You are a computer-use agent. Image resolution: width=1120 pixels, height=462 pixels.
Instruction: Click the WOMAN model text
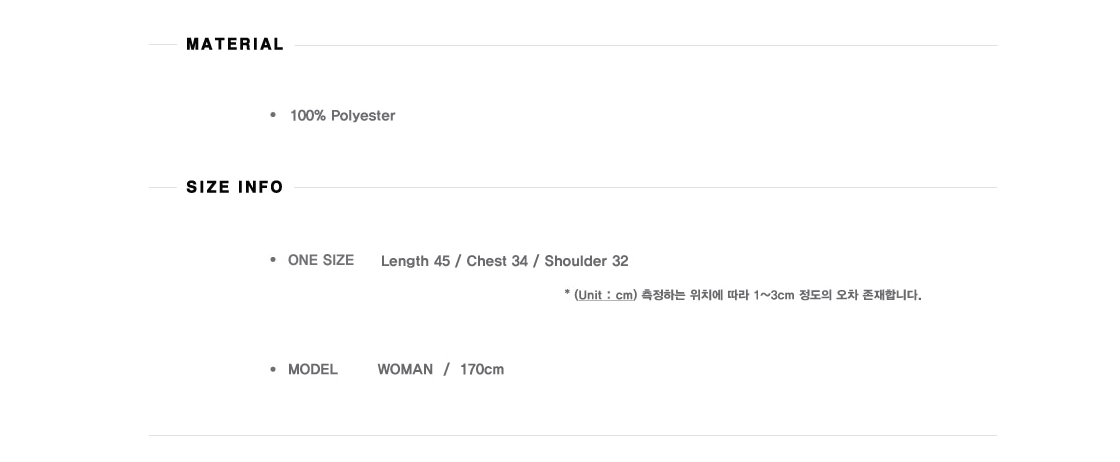tap(405, 369)
